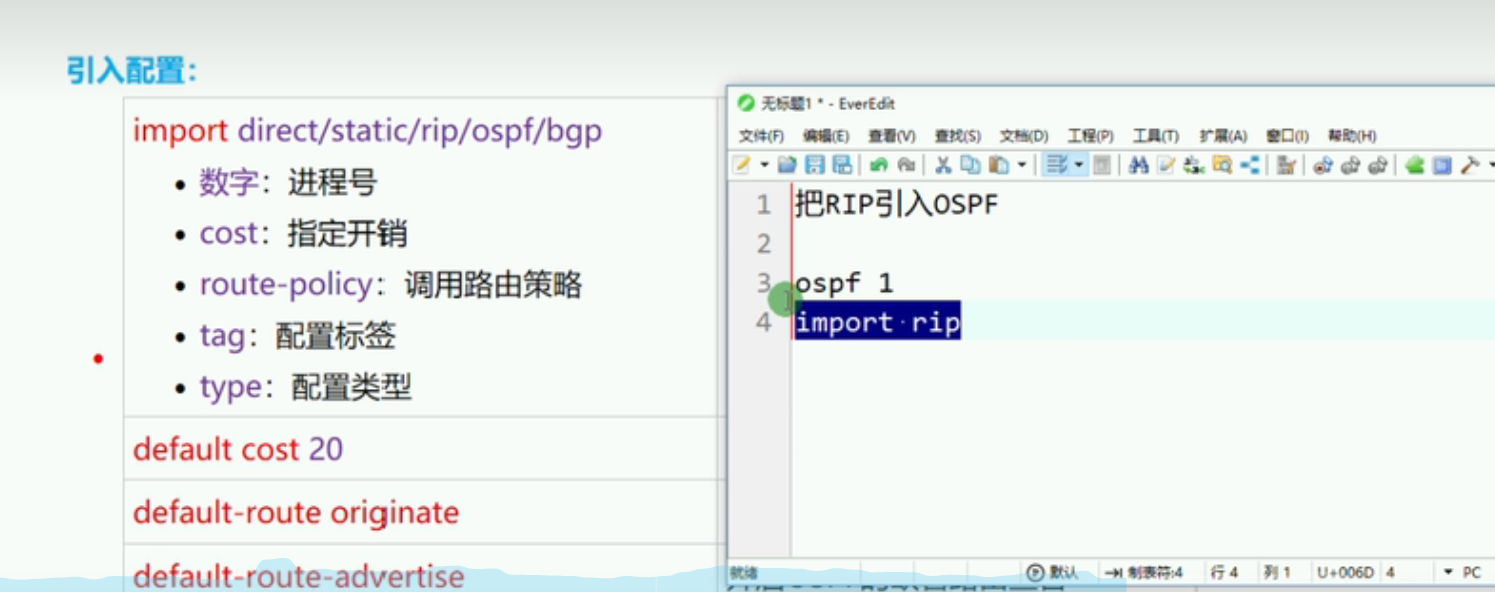
Task: Click the EverEdit title bar icon
Action: tap(746, 104)
